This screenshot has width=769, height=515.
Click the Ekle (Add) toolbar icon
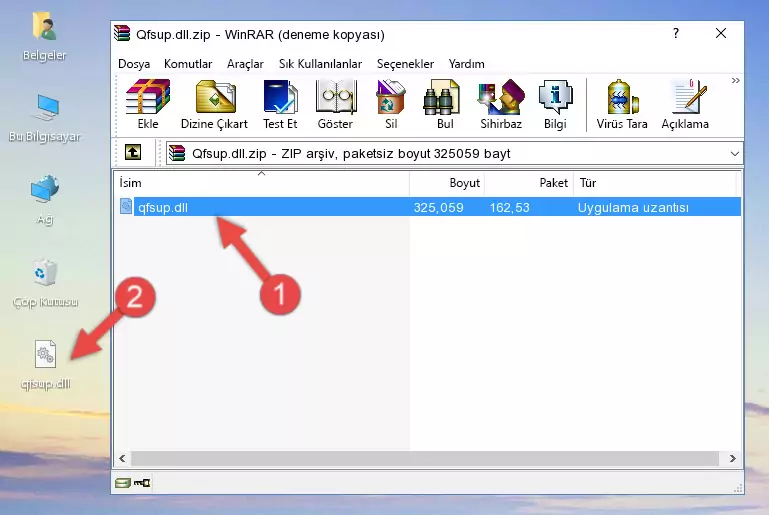(x=148, y=104)
